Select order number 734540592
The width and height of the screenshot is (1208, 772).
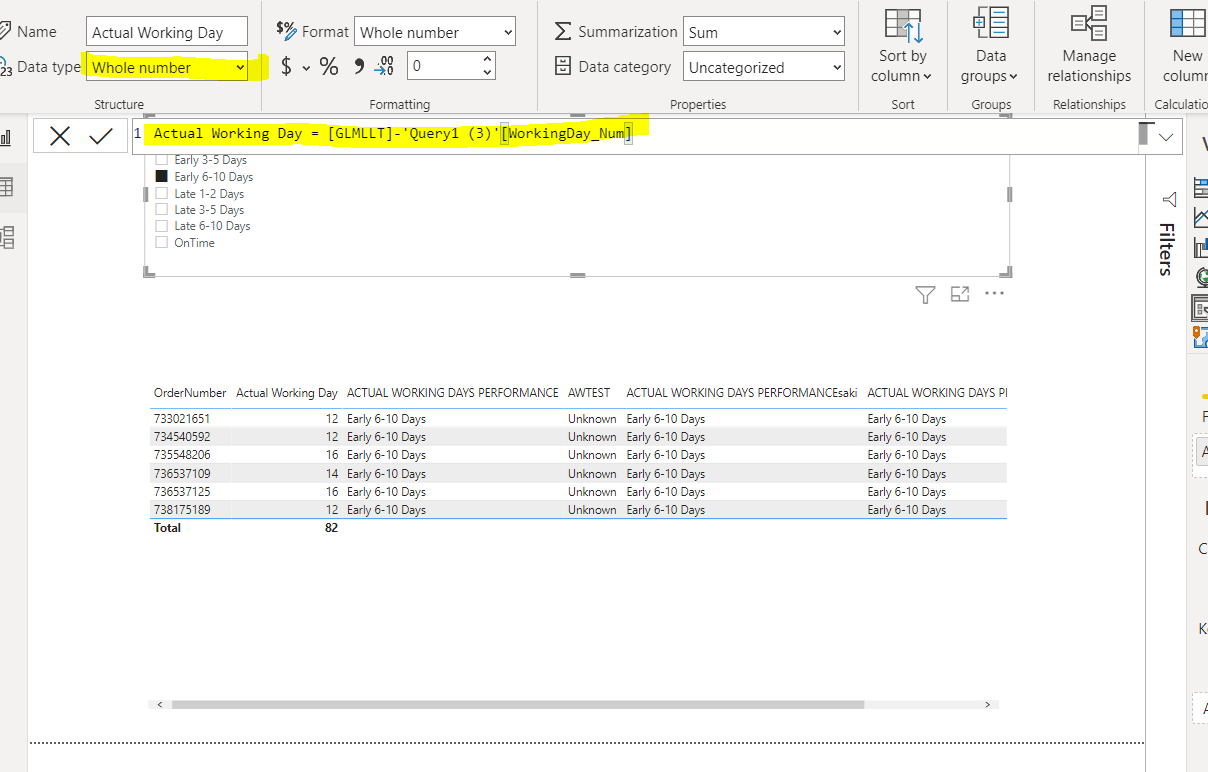182,437
